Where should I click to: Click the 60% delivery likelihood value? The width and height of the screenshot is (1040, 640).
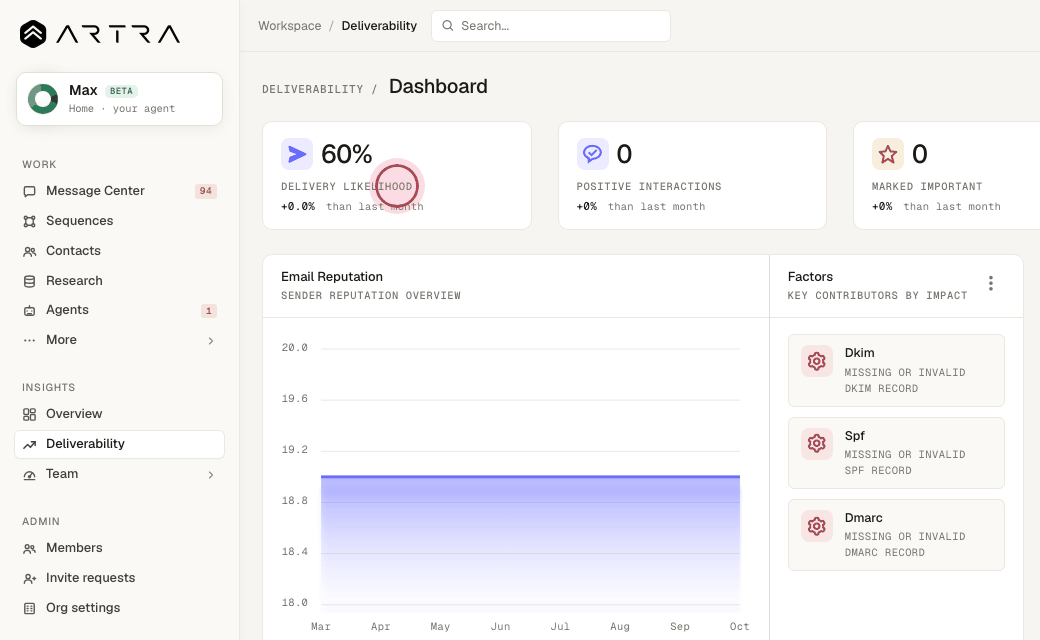pyautogui.click(x=346, y=154)
